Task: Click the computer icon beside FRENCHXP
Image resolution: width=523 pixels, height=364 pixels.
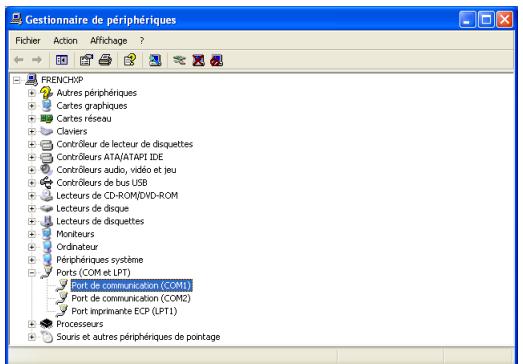Action: point(32,80)
